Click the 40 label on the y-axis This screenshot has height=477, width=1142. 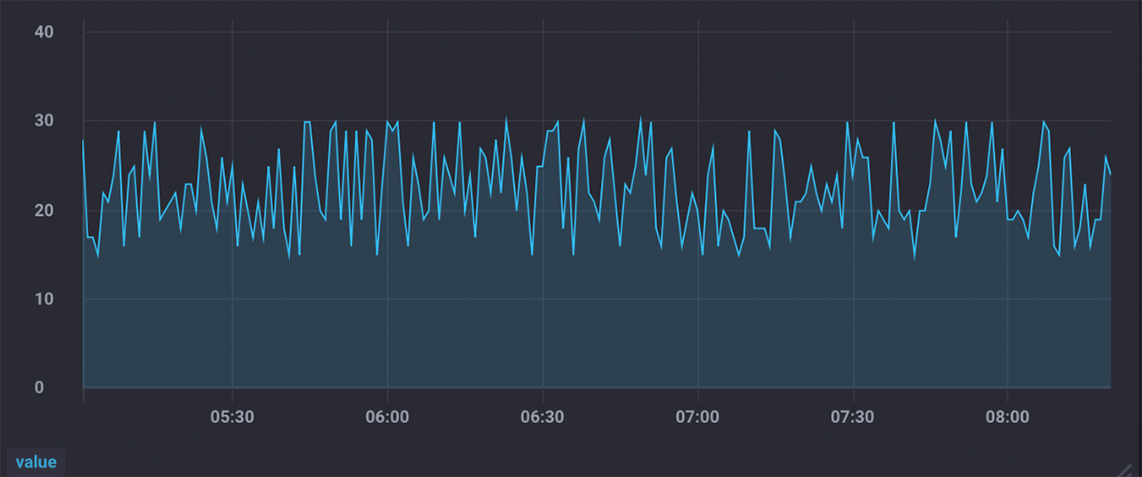44,32
